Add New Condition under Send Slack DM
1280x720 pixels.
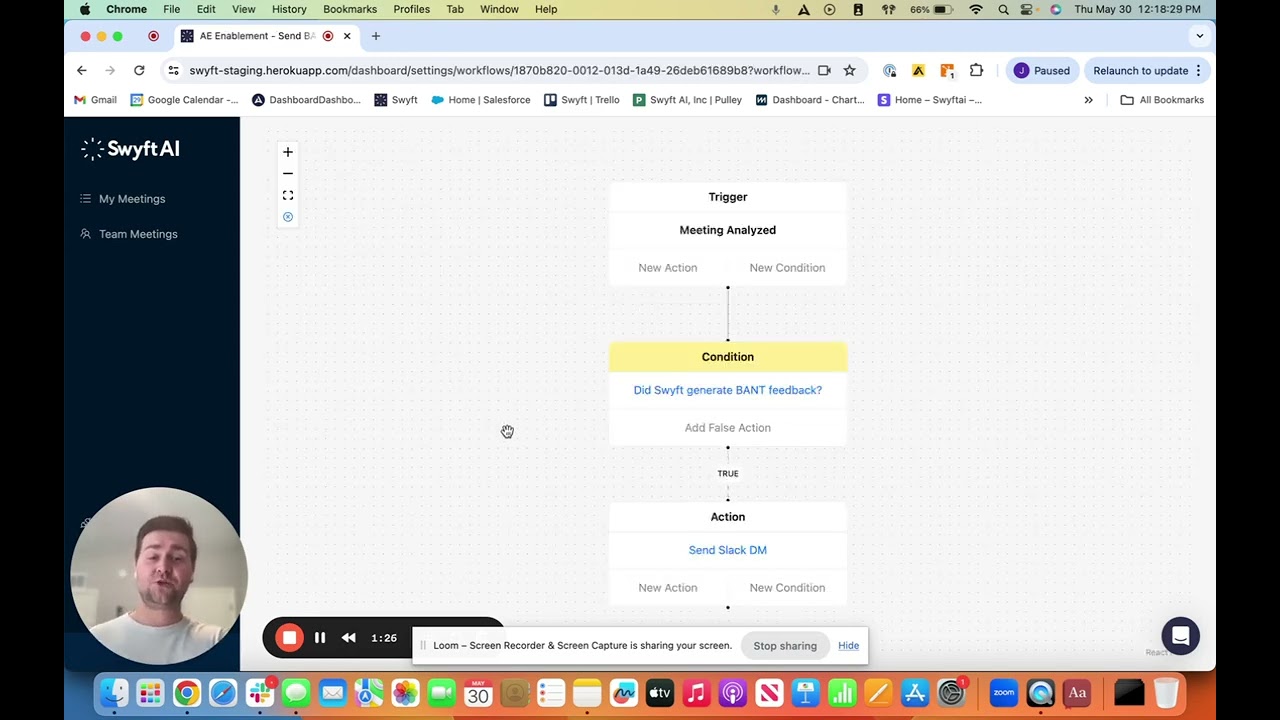(787, 588)
